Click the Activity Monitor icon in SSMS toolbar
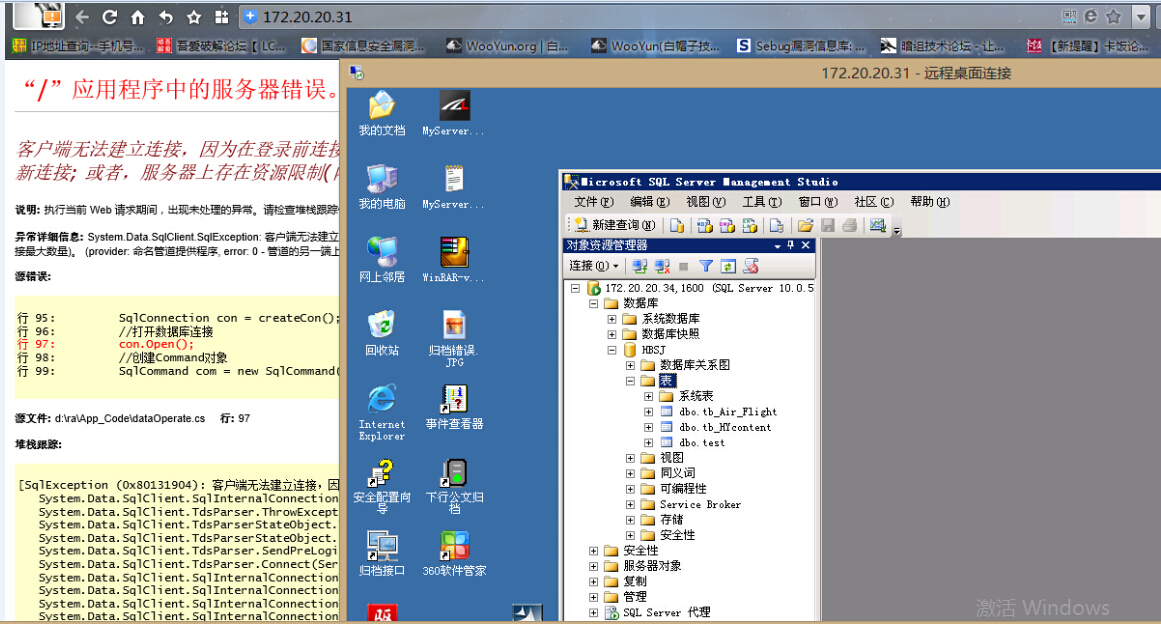Viewport: 1161px width, 624px height. coord(878,225)
